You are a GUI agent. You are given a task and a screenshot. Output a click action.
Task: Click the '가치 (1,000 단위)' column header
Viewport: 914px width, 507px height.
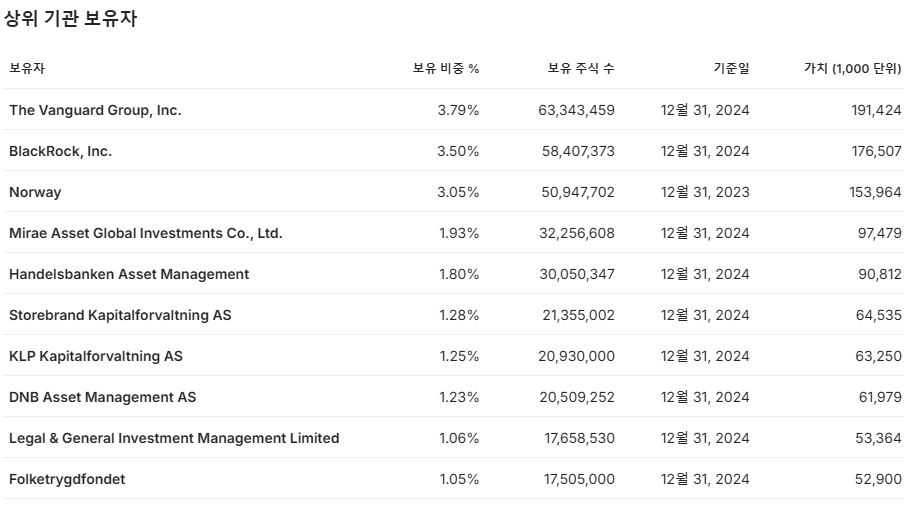point(853,68)
